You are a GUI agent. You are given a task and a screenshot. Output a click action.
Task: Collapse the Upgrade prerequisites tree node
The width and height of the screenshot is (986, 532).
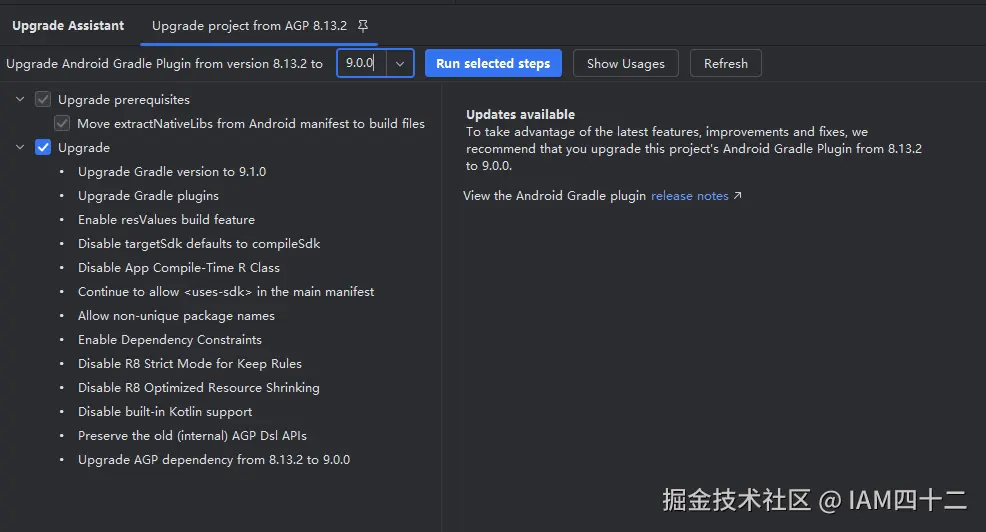coord(20,100)
